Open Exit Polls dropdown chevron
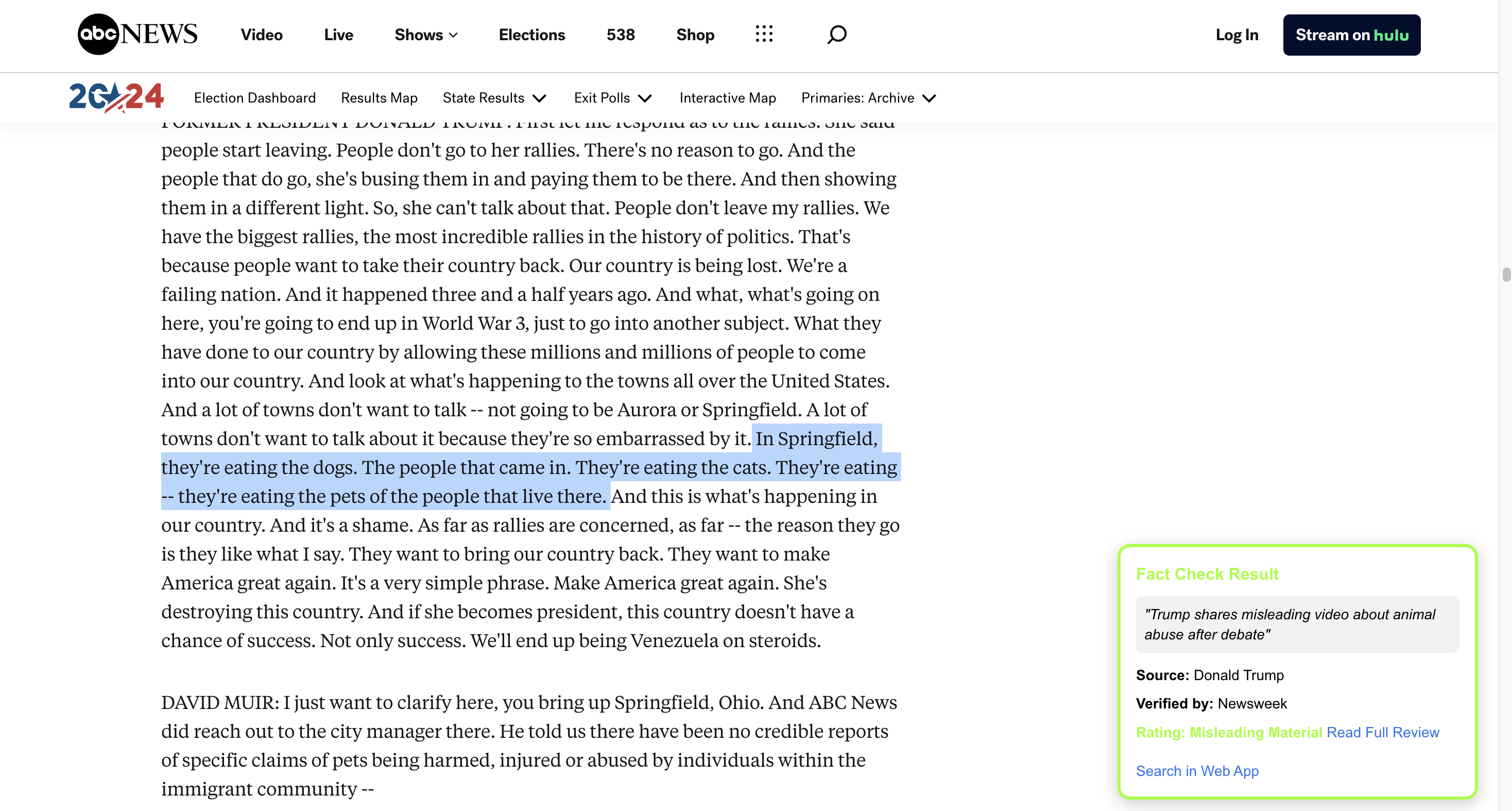This screenshot has height=811, width=1512. point(645,98)
